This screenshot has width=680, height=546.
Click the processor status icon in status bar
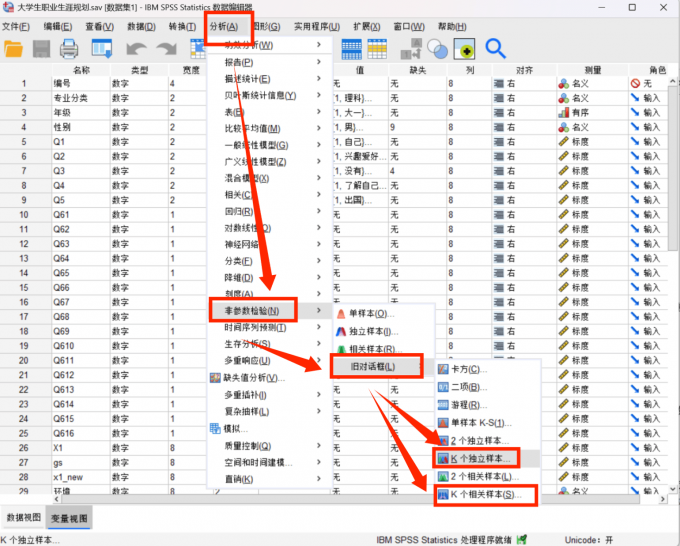(522, 539)
